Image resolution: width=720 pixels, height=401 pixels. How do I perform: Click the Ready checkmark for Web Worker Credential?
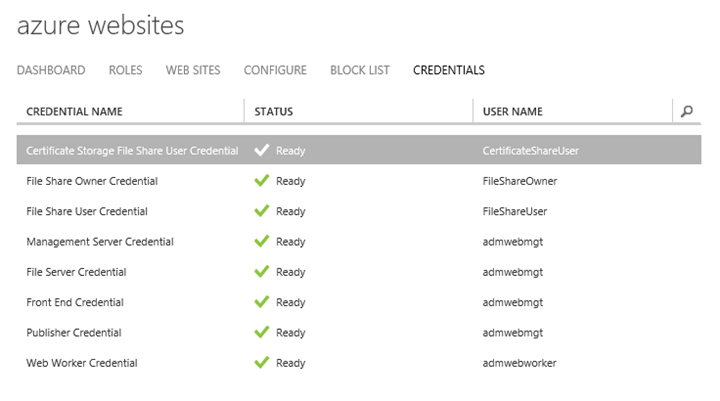point(262,362)
